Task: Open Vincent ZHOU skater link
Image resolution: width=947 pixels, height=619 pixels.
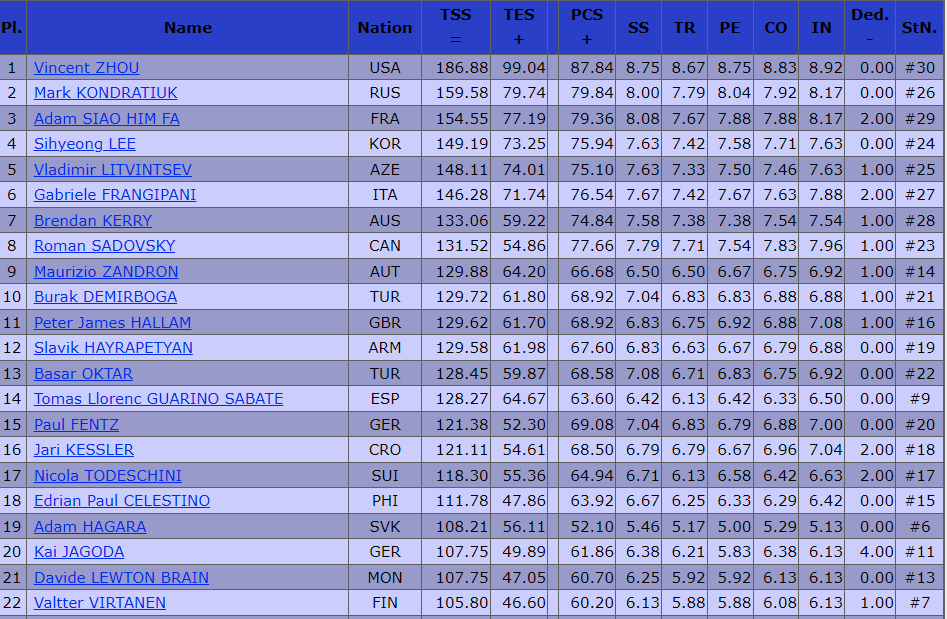Action: [86, 68]
